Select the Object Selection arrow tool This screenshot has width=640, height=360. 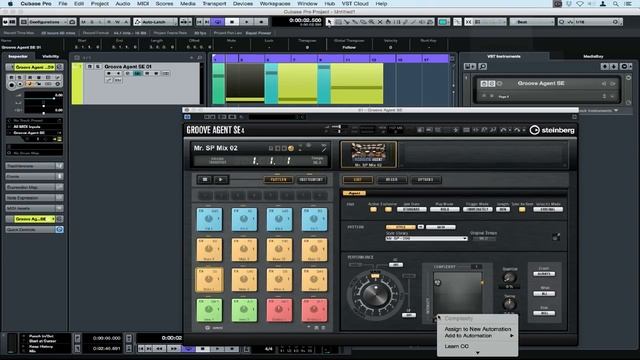coord(329,22)
